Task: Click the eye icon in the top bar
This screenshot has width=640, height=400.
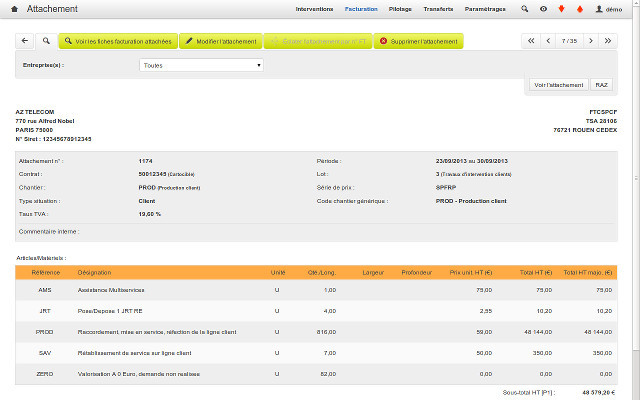Action: coord(543,9)
